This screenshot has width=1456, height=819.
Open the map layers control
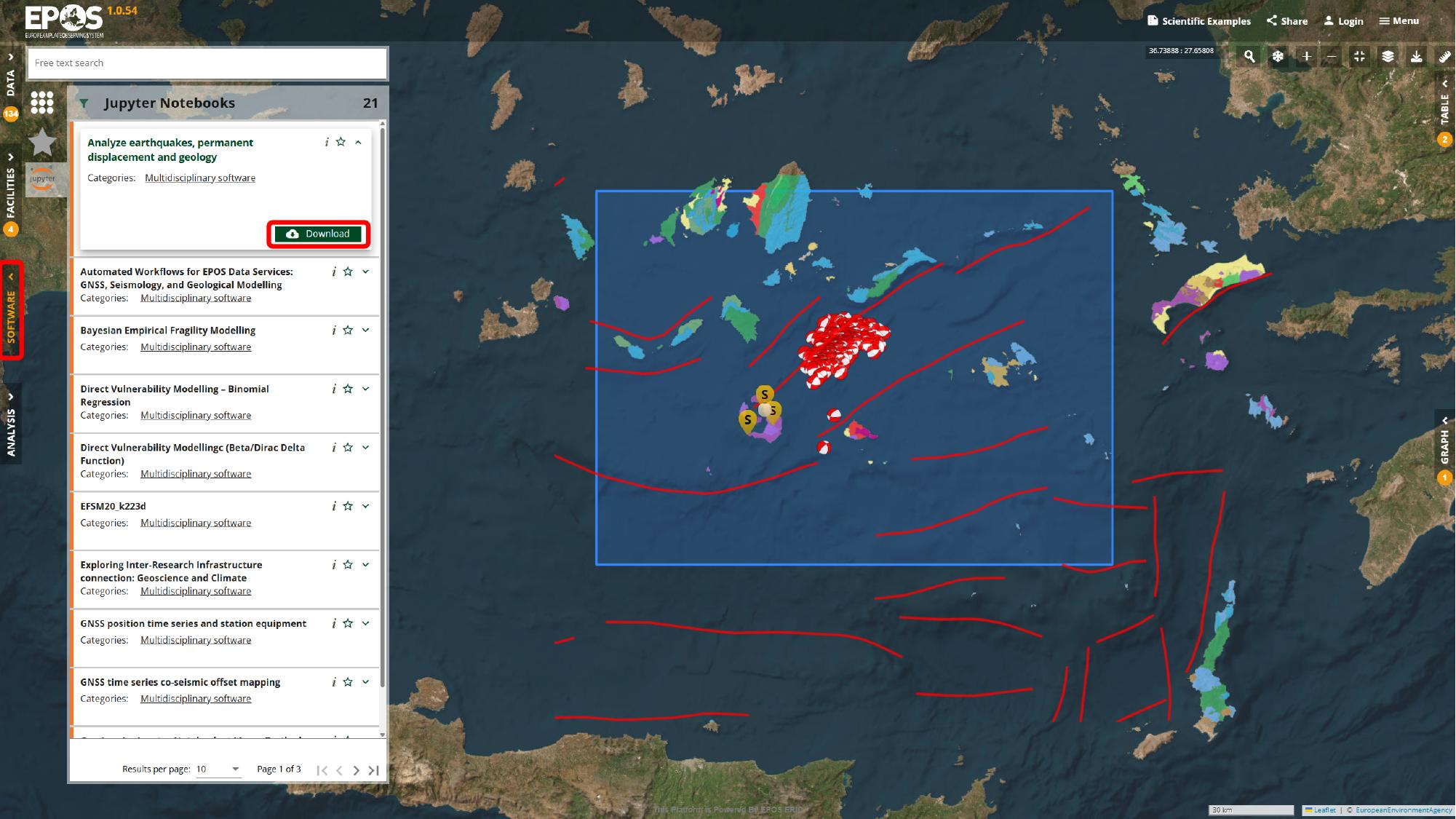(x=1388, y=57)
